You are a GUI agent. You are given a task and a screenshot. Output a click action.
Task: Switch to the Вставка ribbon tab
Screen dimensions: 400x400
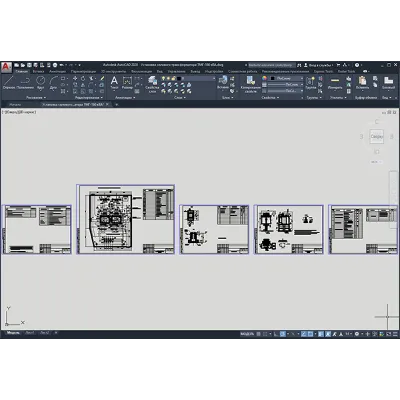(x=38, y=71)
